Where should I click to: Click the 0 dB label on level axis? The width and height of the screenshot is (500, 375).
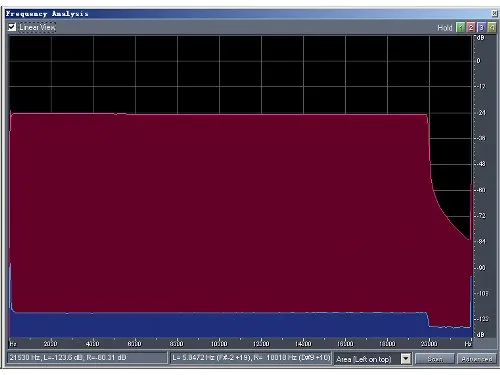tap(479, 61)
